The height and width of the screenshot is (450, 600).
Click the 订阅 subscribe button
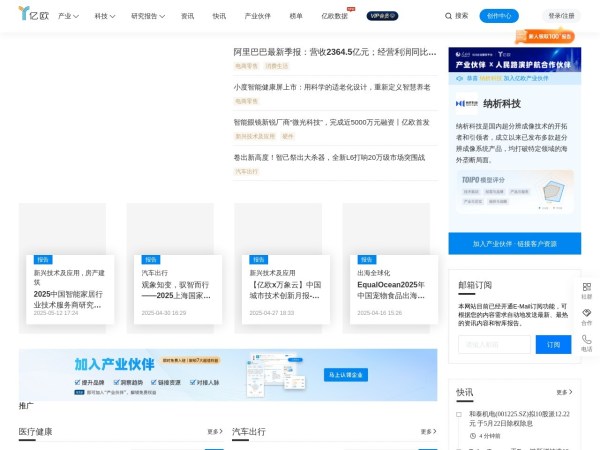(x=553, y=344)
